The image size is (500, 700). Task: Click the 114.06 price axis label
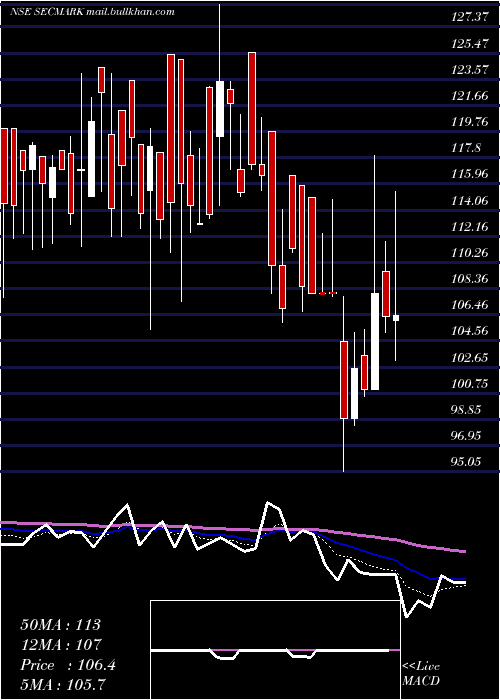coord(468,200)
